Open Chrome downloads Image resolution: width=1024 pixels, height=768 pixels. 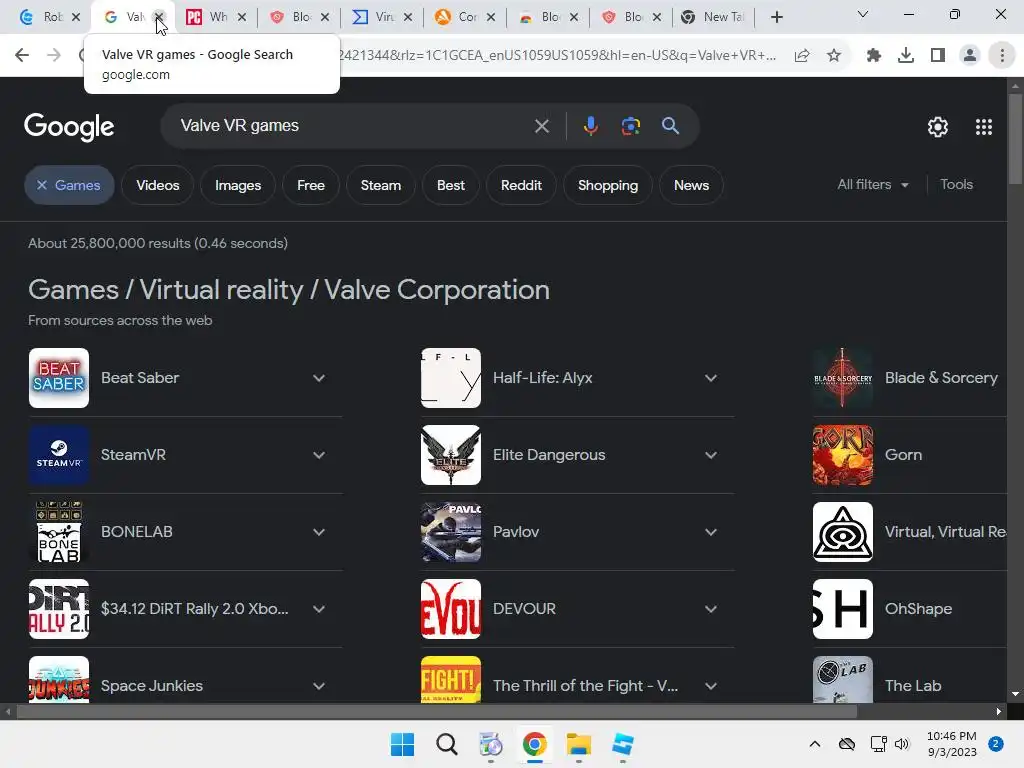coord(906,56)
